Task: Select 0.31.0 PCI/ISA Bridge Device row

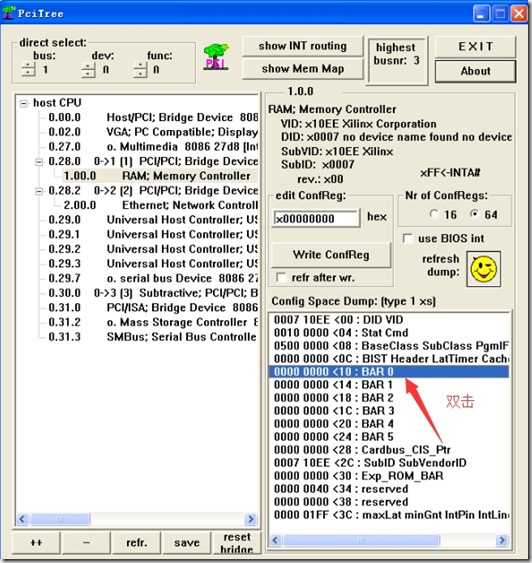Action: click(153, 308)
